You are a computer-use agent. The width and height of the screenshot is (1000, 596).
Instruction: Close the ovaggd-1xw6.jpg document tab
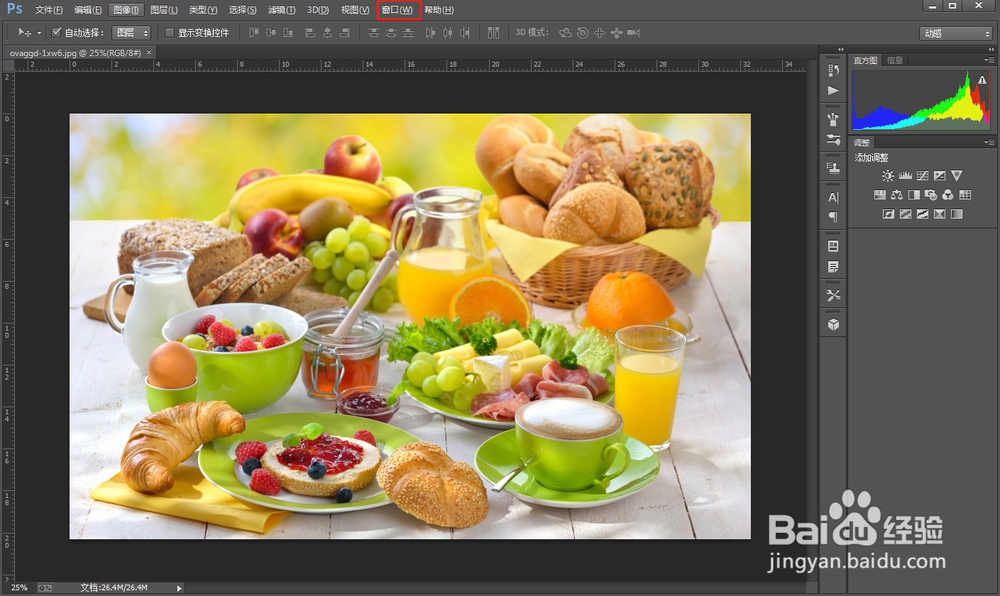pos(149,52)
